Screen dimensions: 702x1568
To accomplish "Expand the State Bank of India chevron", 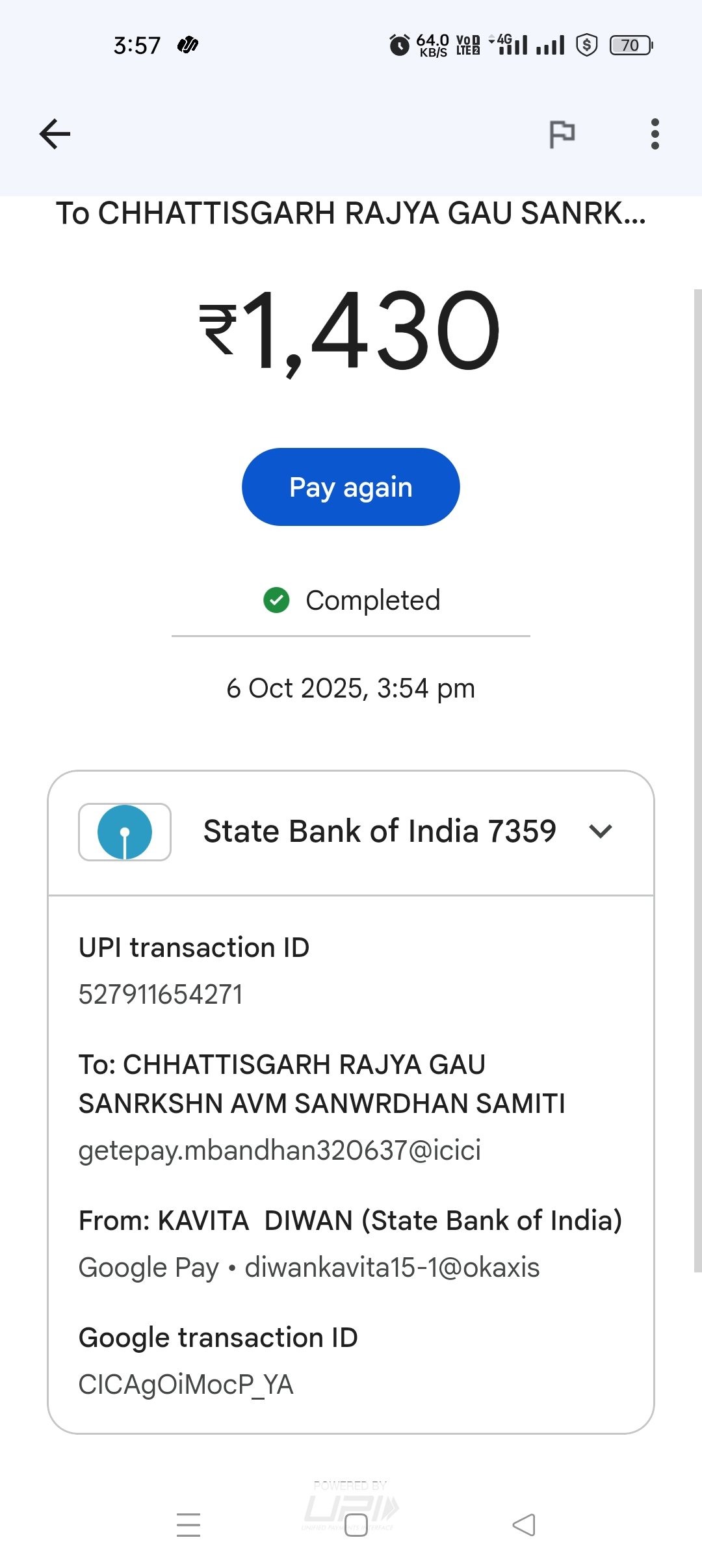I will click(x=600, y=831).
